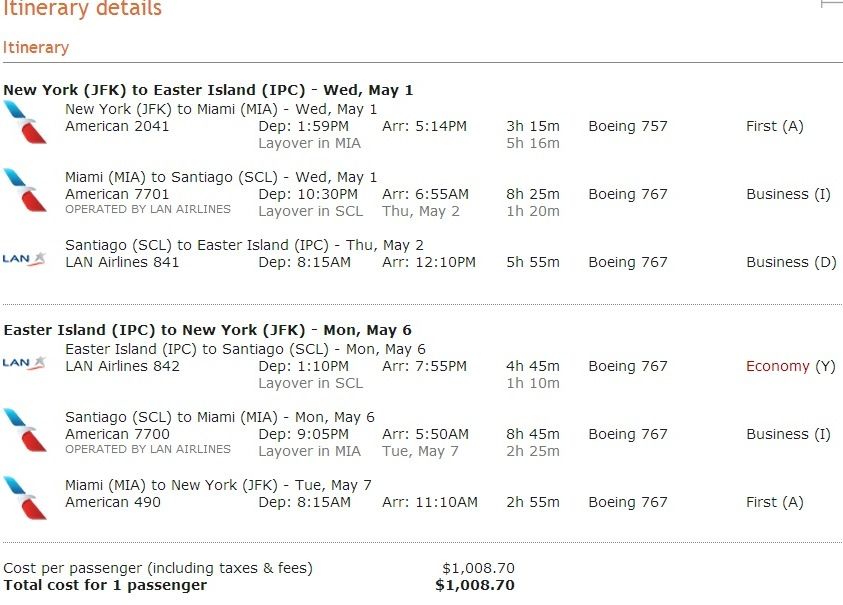Click the total cost amount $1,008.70 in bold

click(475, 585)
